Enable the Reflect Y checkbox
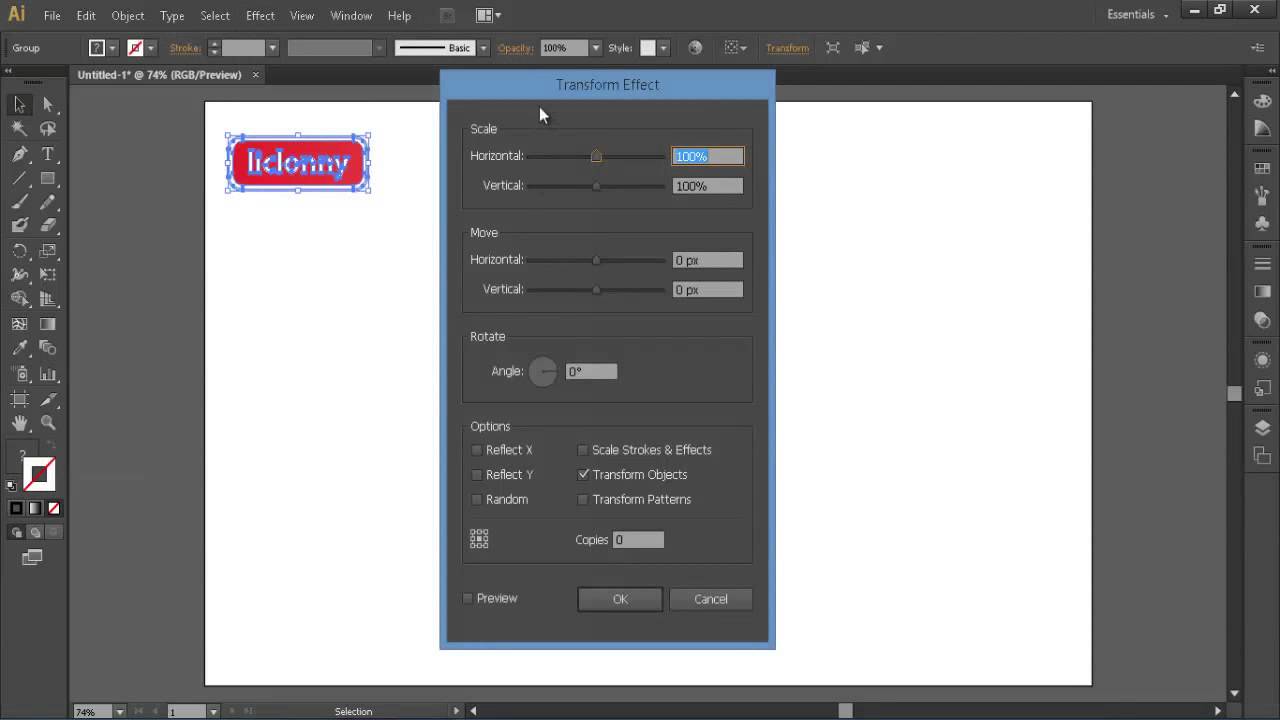Viewport: 1280px width, 720px height. coord(477,475)
